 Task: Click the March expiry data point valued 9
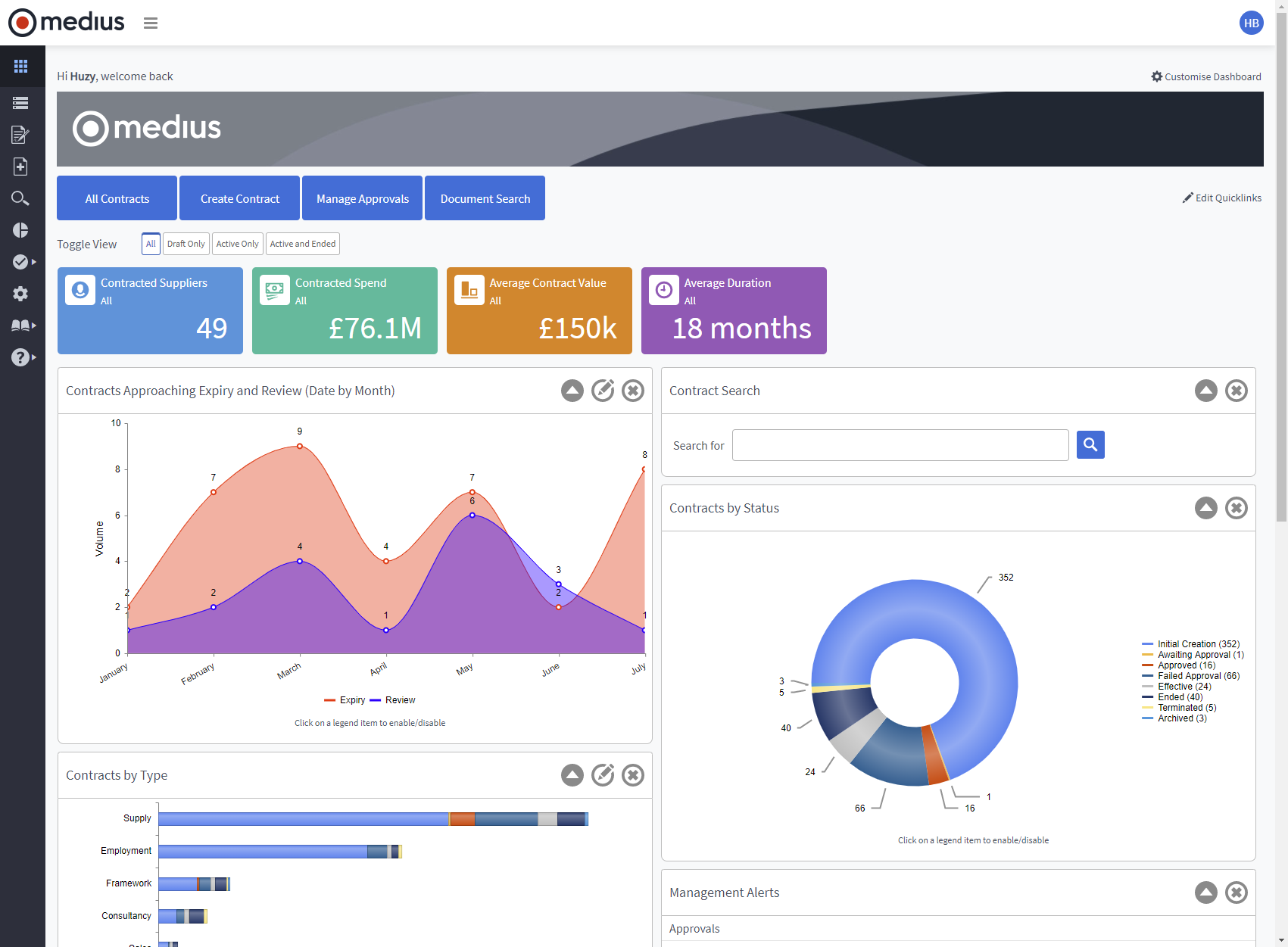[x=300, y=446]
